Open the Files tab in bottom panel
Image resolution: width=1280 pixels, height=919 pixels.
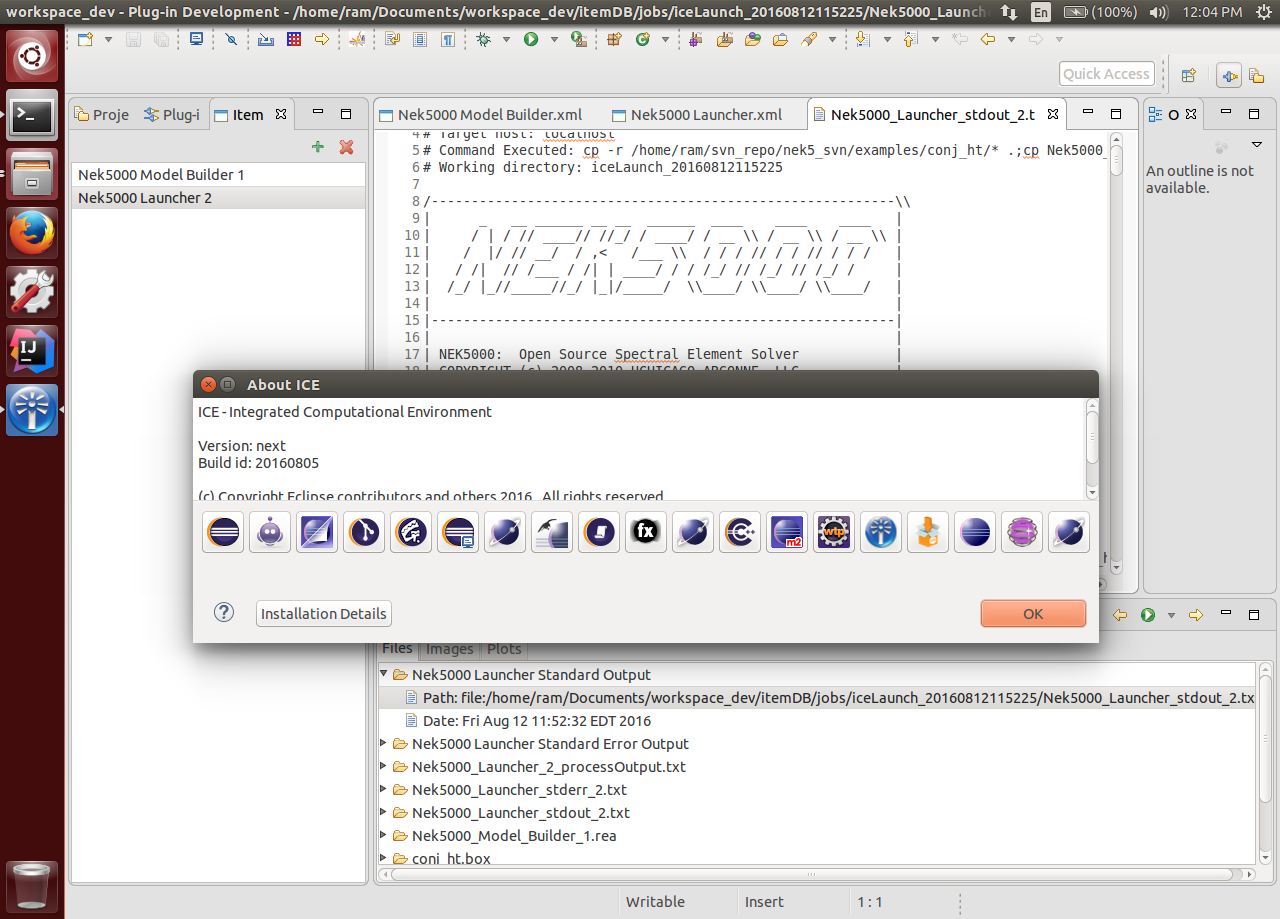[x=398, y=648]
